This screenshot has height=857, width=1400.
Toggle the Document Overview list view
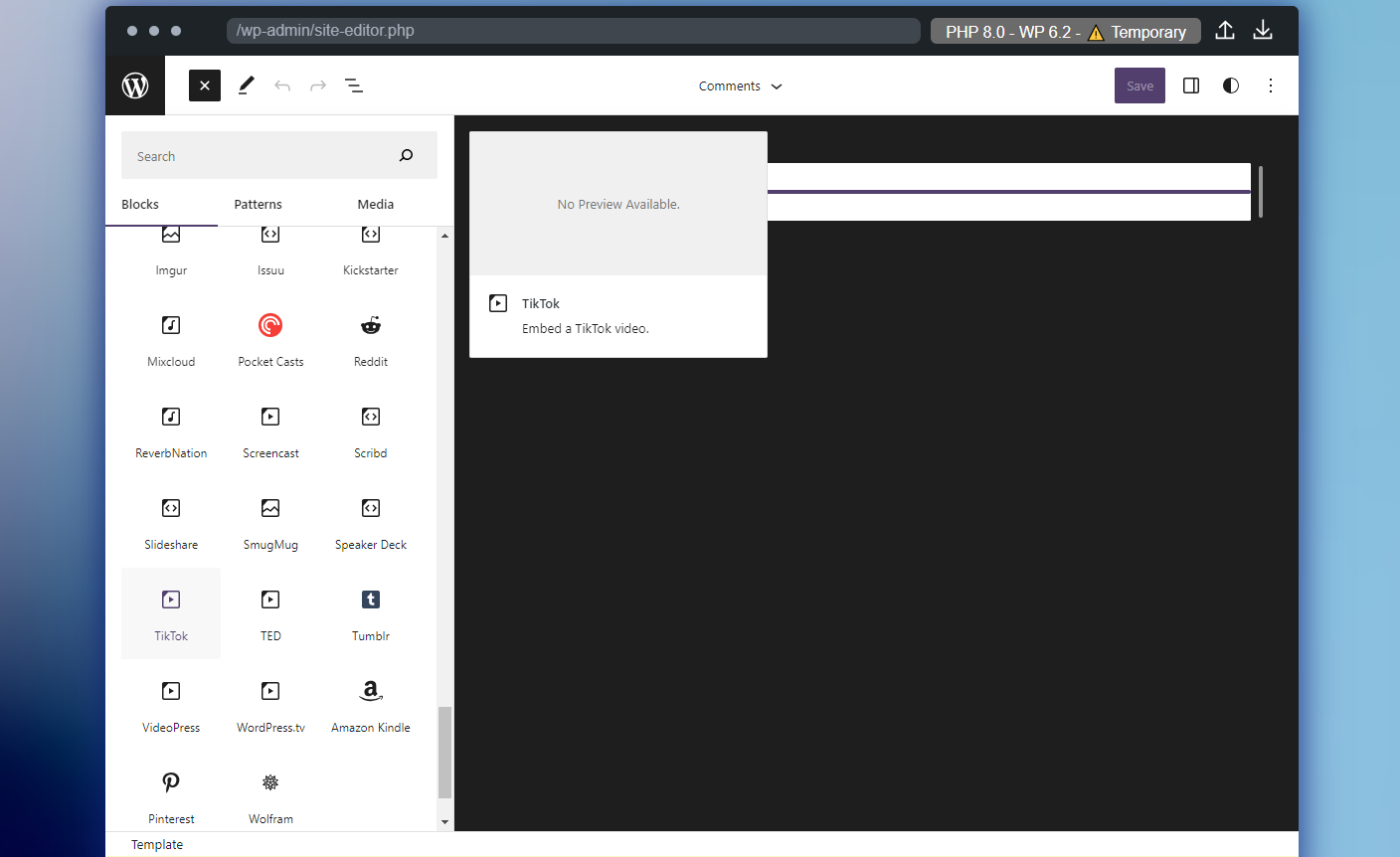pos(354,86)
